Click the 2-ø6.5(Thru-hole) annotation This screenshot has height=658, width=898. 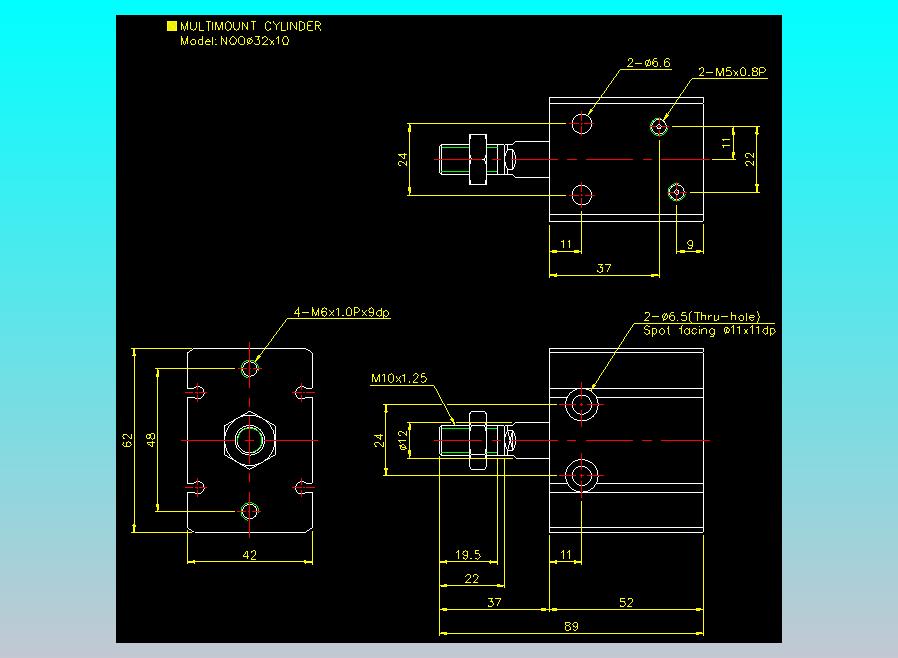coord(702,317)
